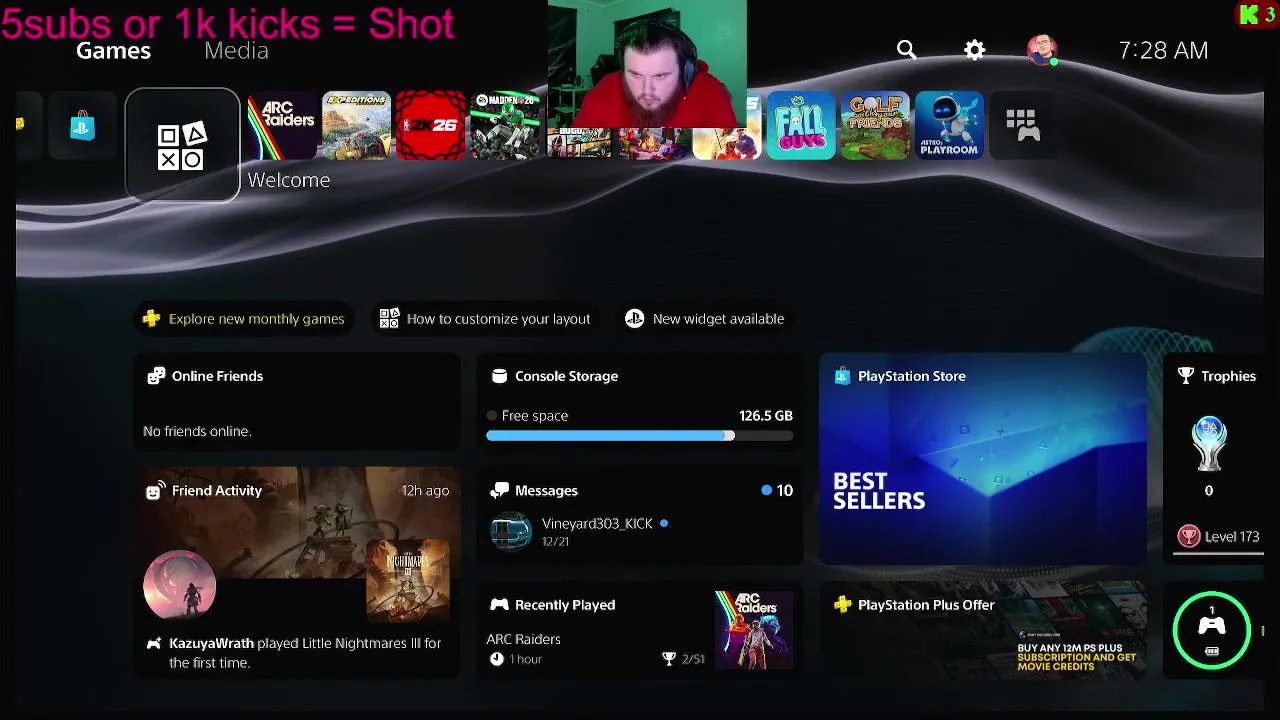Open KazuyaWrath's round avatar
Screen dimensions: 1280x720
coord(179,586)
